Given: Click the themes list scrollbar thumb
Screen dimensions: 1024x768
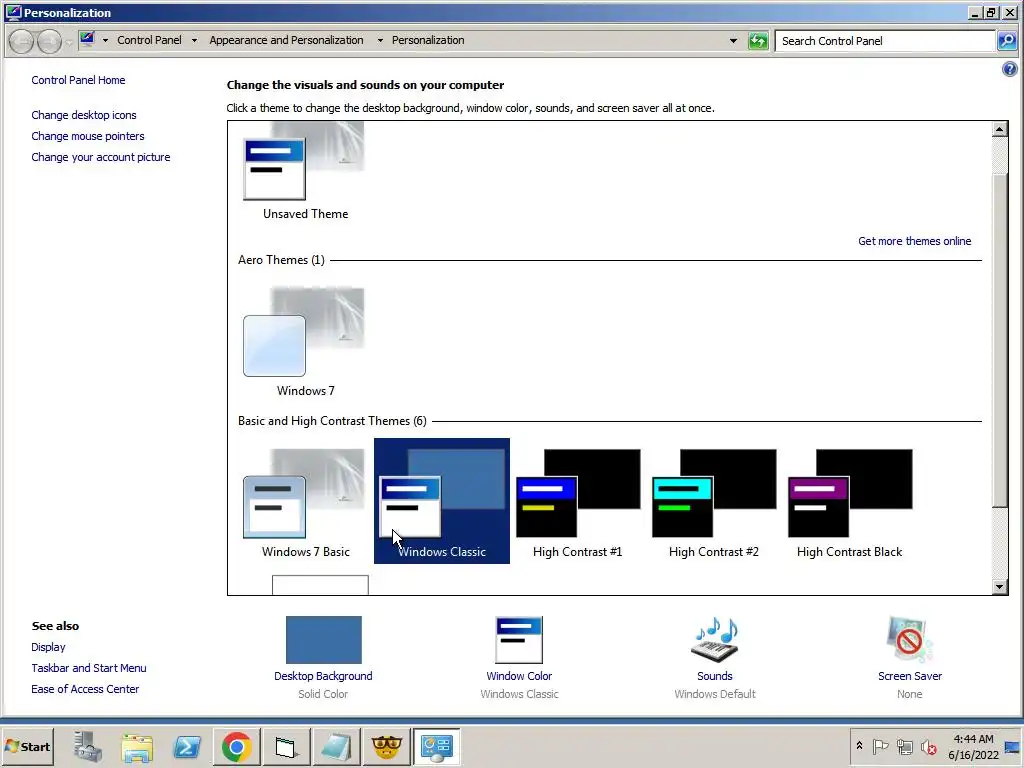Looking at the screenshot, I should [999, 340].
